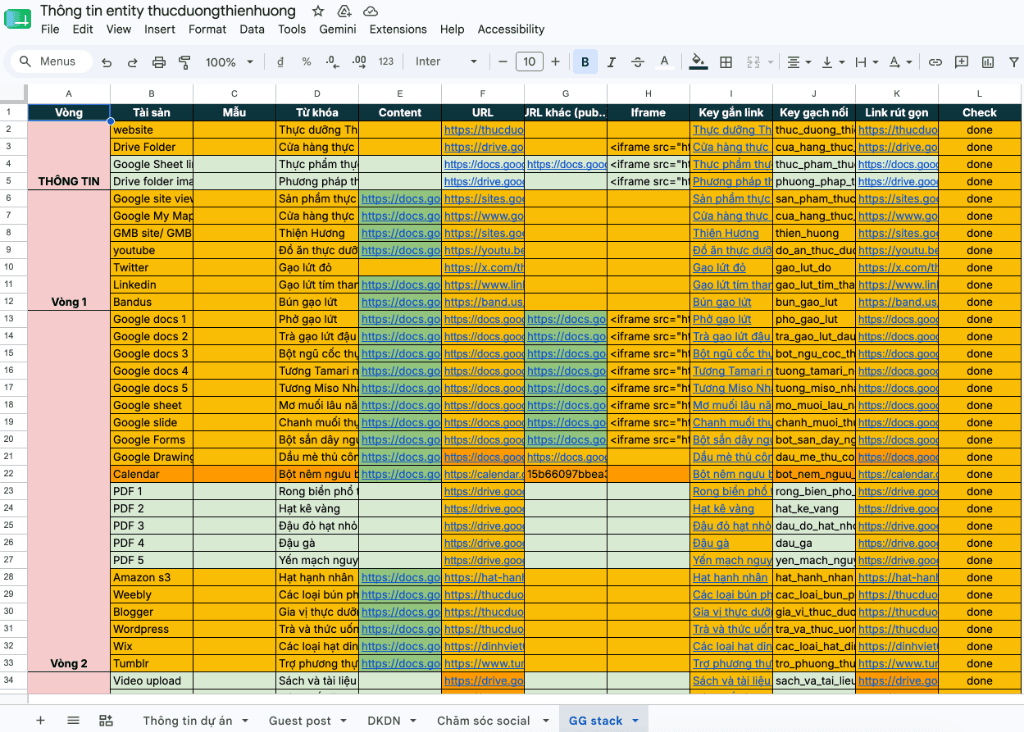1024x732 pixels.
Task: Select the Vòng header cell
Action: coord(69,112)
